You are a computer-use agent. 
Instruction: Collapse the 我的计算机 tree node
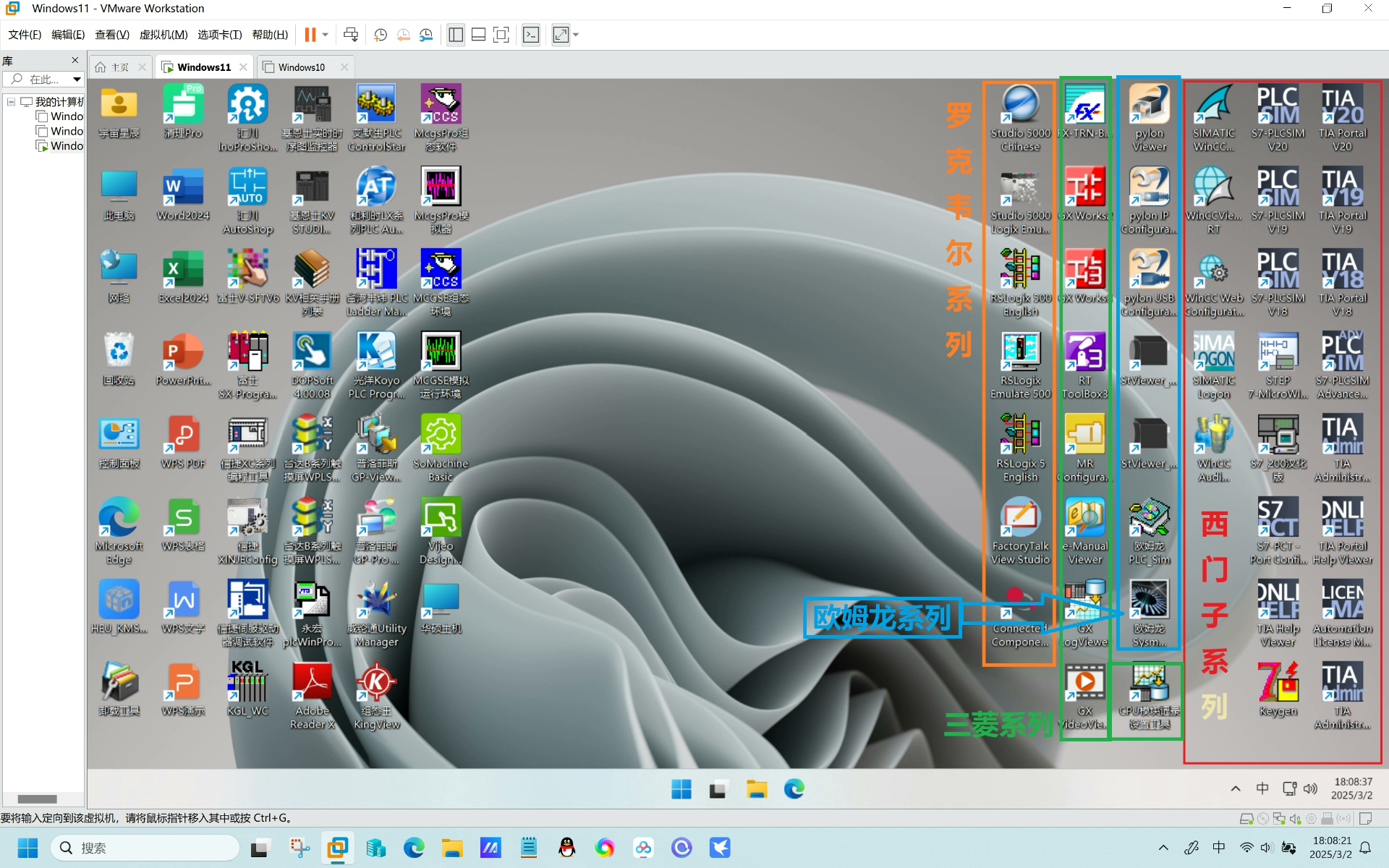coord(12,102)
